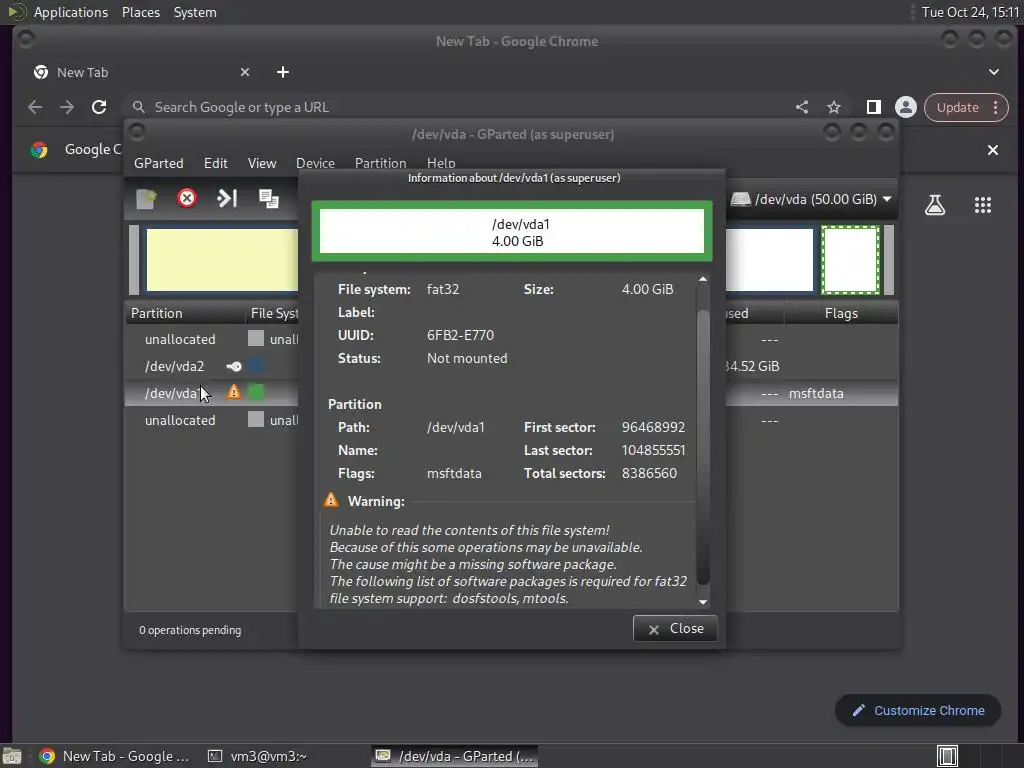Screen dimensions: 1024x768
Task: Open Chrome's three-dot menu icon
Action: coord(996,107)
